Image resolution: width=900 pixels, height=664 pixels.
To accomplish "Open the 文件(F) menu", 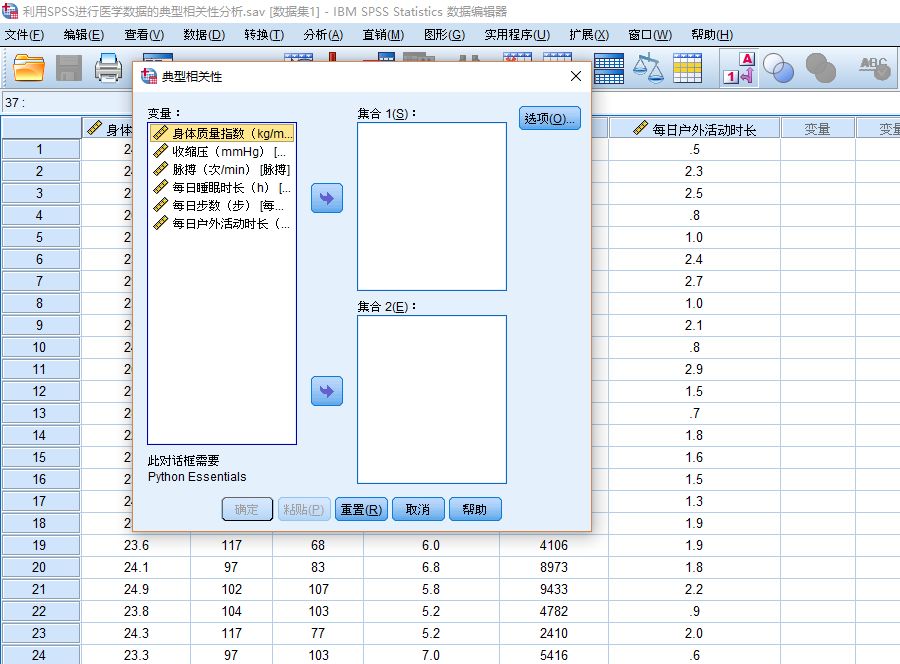I will (x=24, y=35).
